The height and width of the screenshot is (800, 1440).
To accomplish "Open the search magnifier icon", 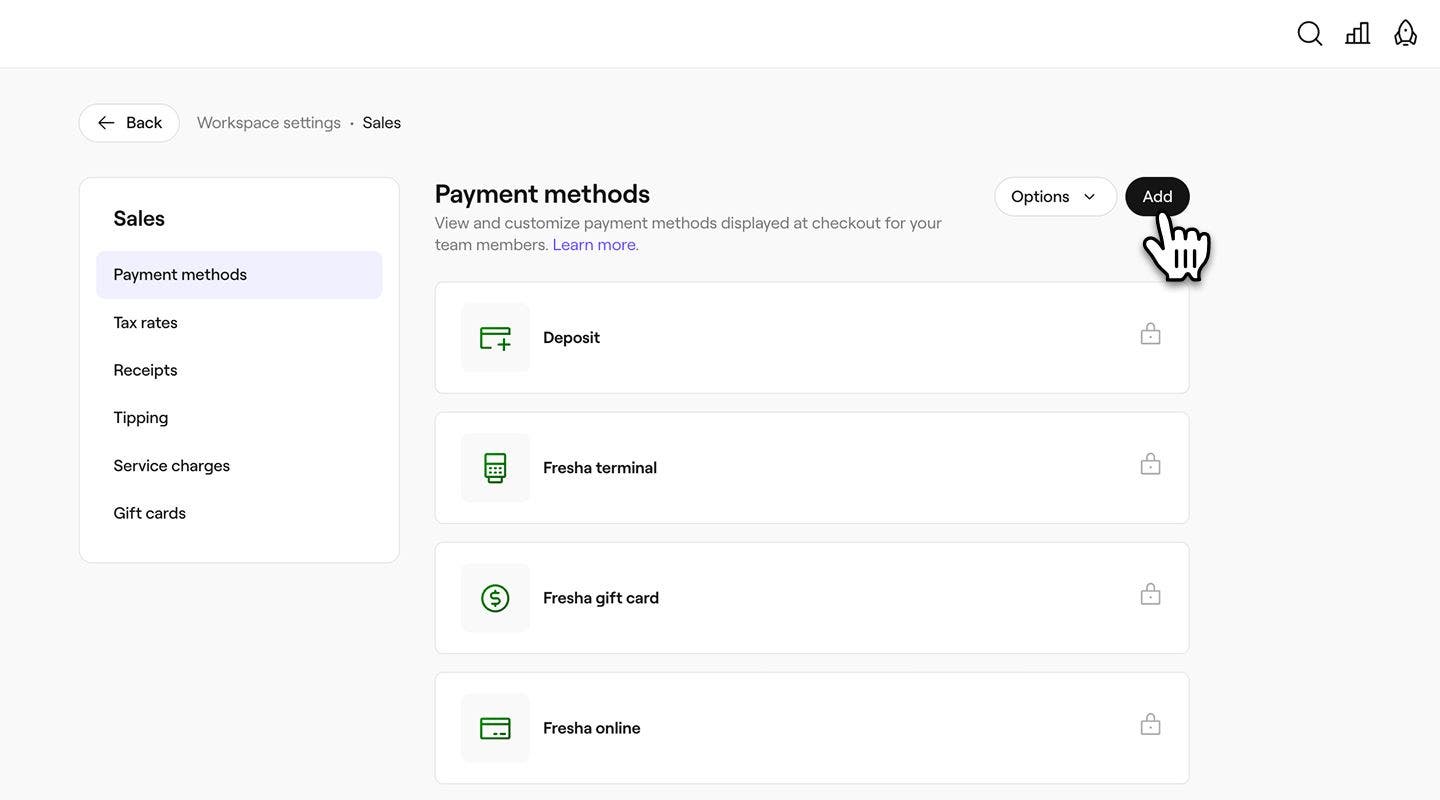I will click(x=1310, y=34).
